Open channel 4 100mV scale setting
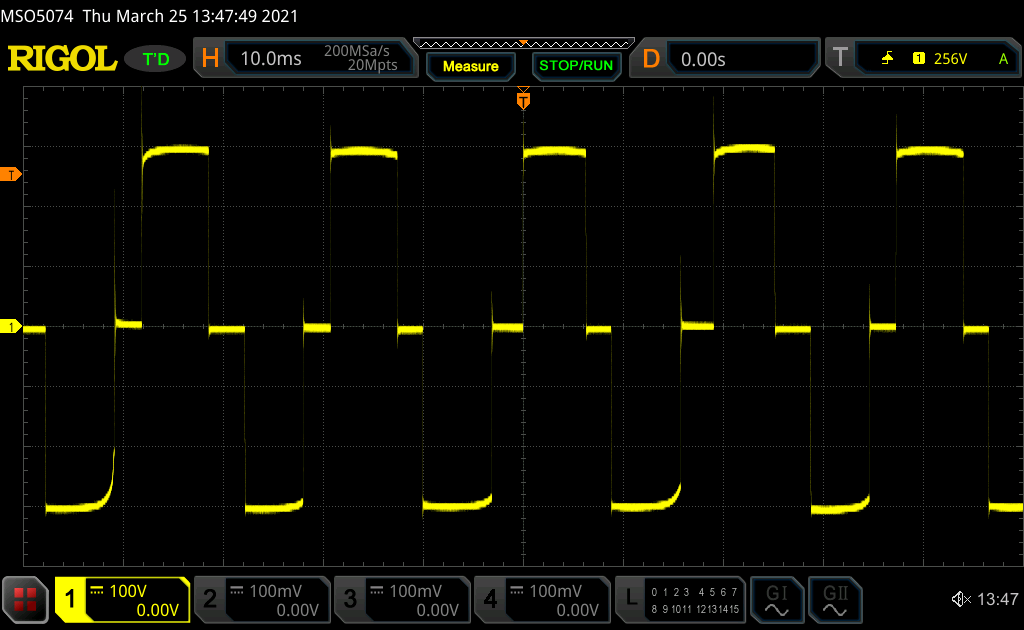Viewport: 1024px width, 630px height. (x=555, y=591)
